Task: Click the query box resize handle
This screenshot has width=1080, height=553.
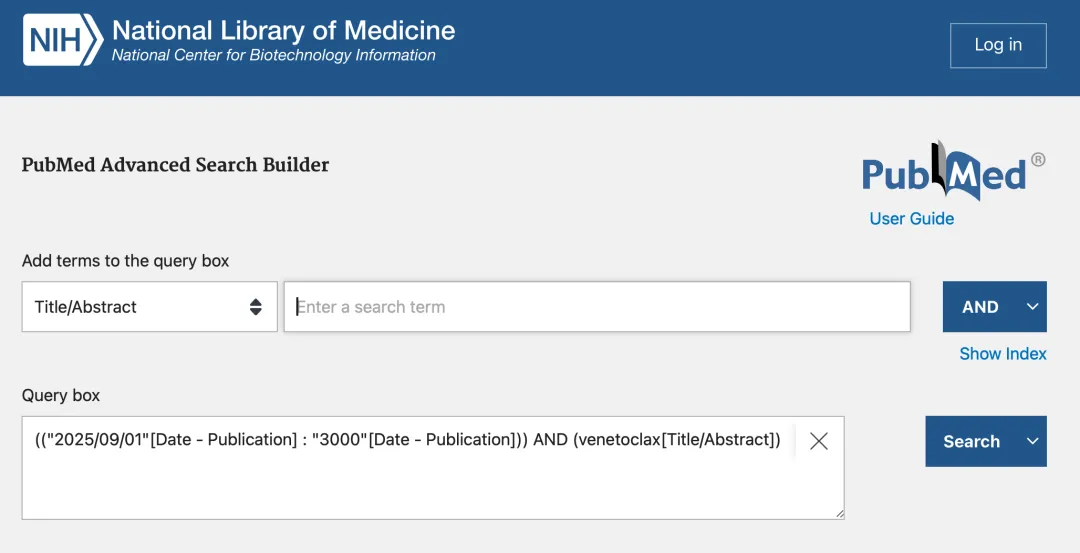Action: (x=838, y=513)
